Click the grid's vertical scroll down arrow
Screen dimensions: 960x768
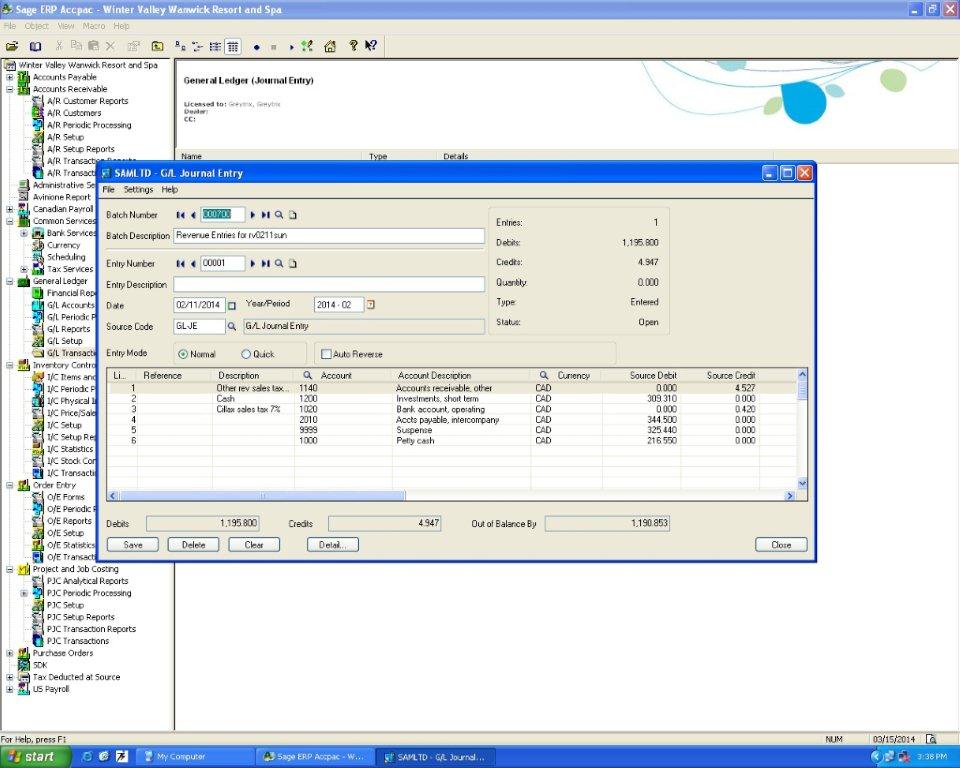(802, 484)
